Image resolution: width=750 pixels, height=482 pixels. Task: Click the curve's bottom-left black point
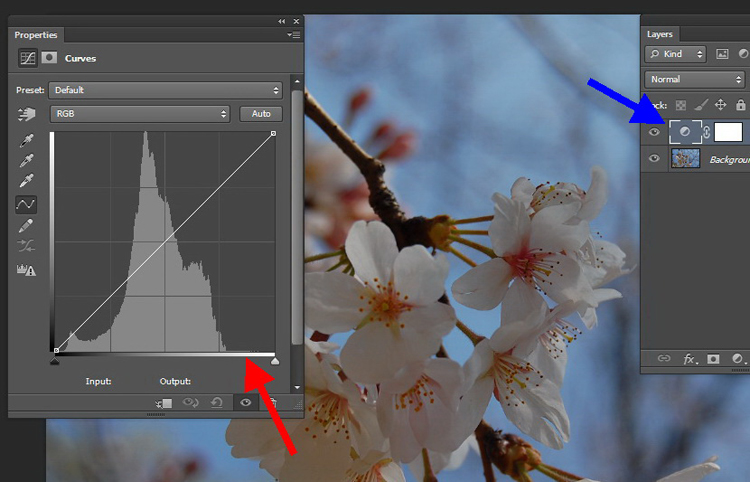56,351
